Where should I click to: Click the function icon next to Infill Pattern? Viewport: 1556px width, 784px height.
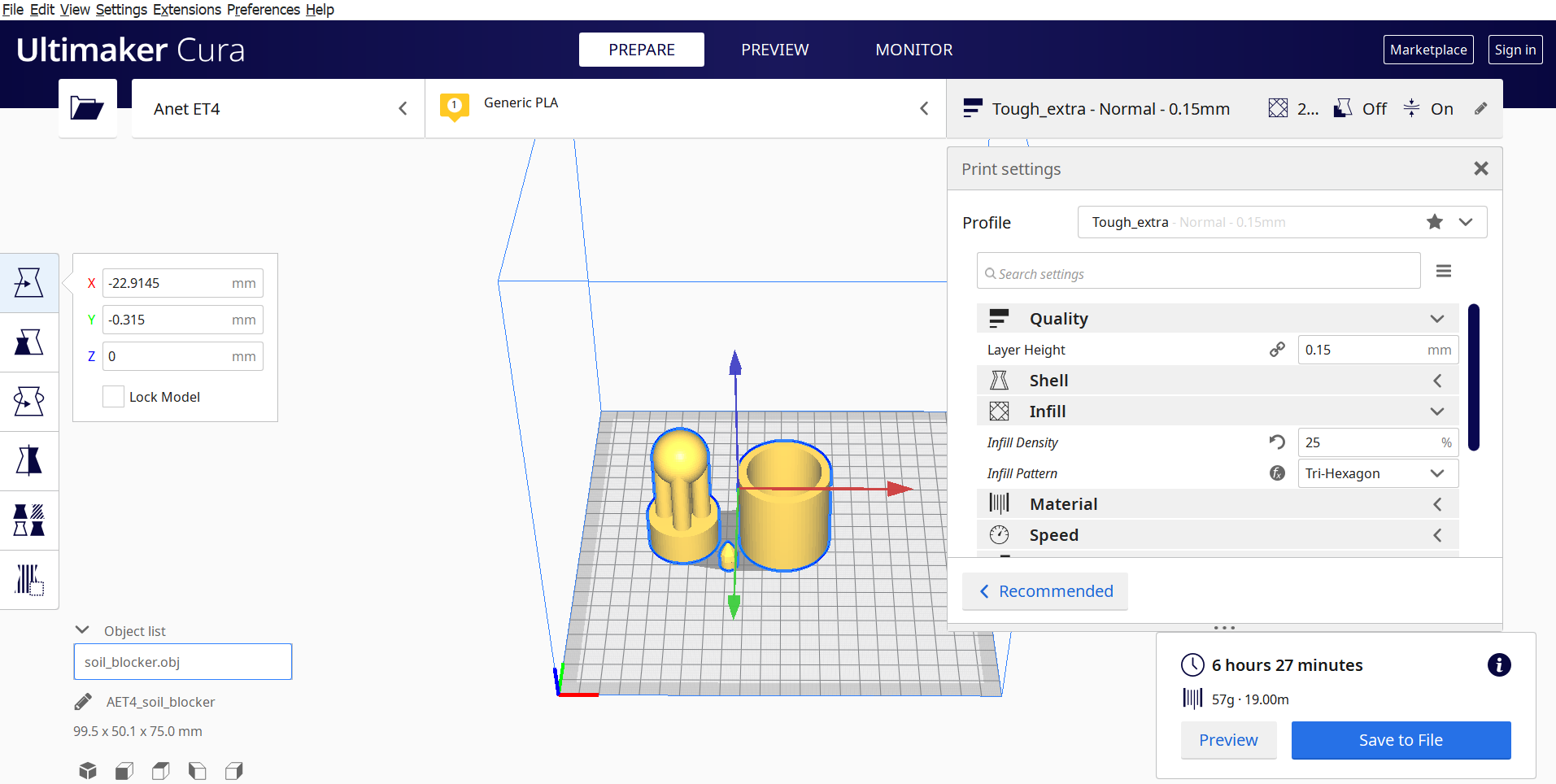click(x=1277, y=473)
